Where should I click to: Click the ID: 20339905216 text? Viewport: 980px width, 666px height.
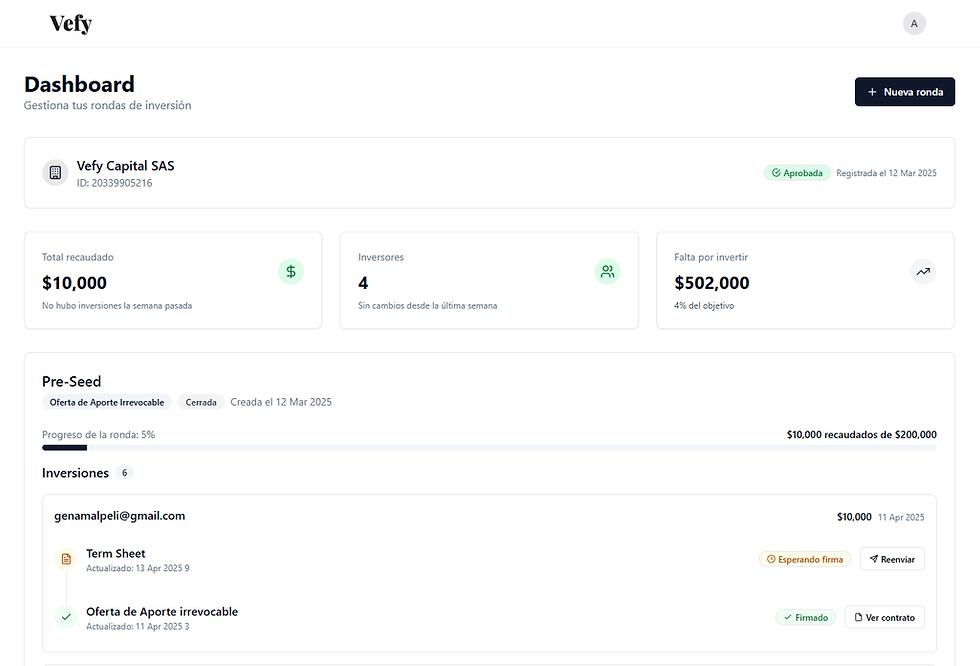point(114,183)
